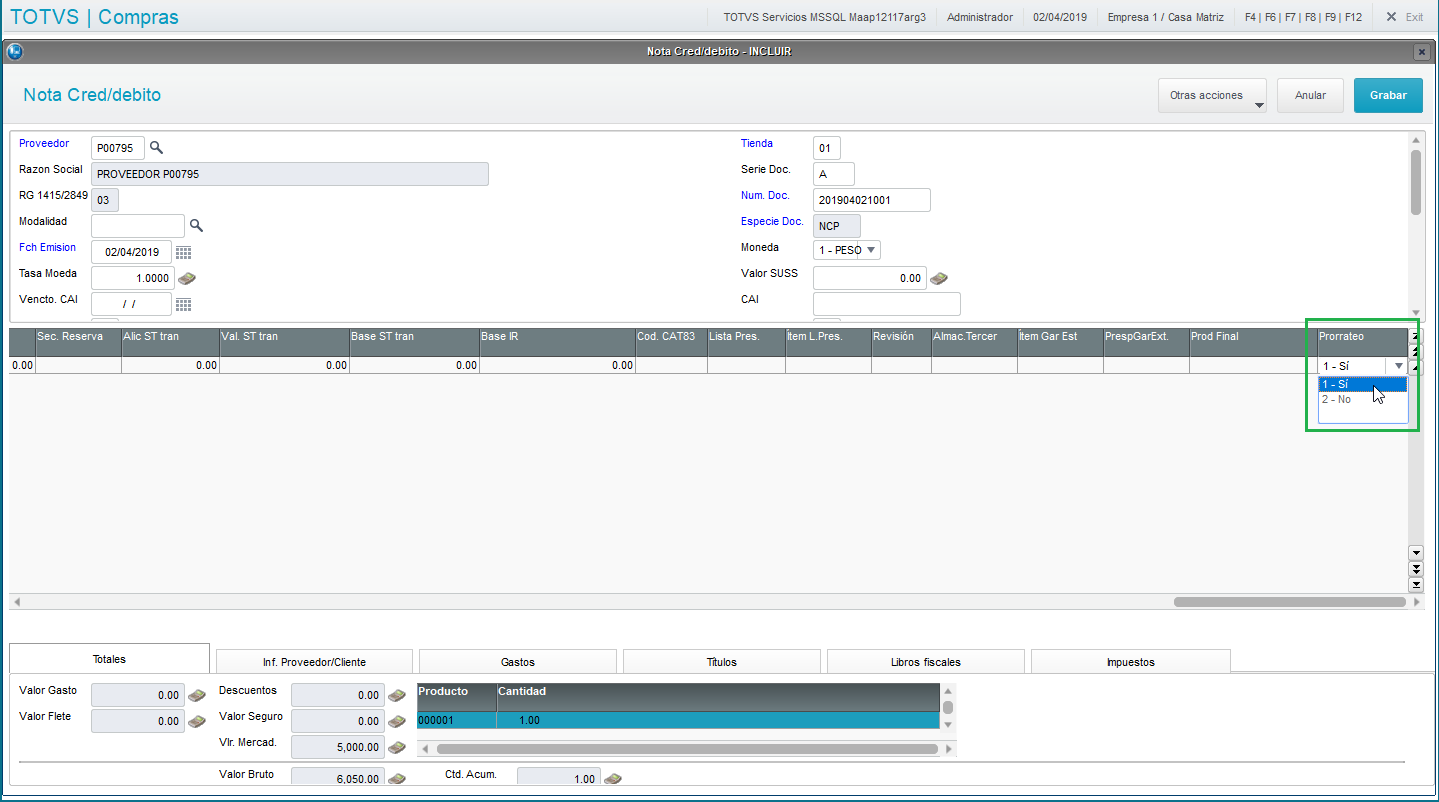Open calculator icon beside Valor Gasto
This screenshot has height=802, width=1439.
point(197,695)
